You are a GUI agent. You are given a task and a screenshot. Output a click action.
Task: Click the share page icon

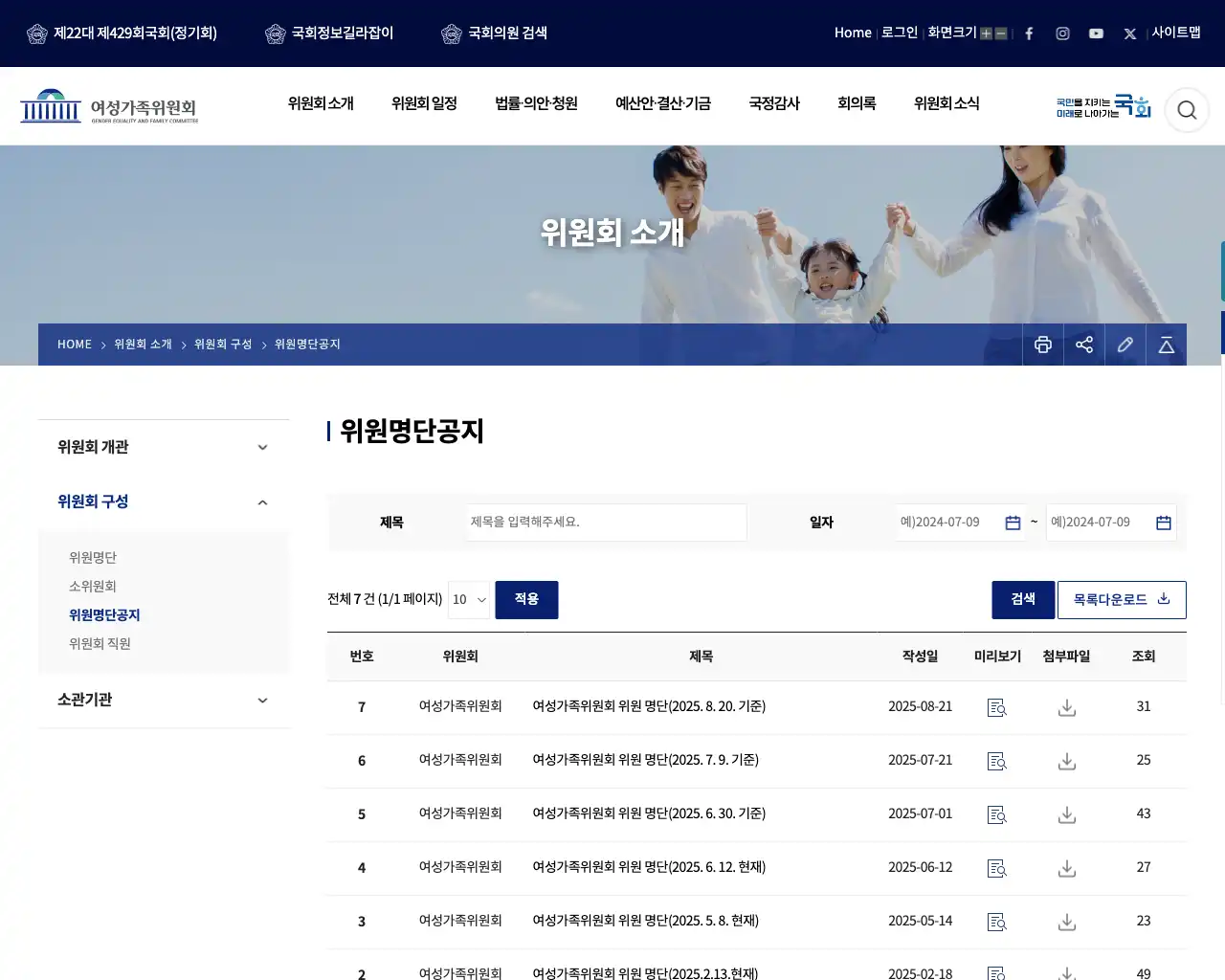pos(1084,345)
